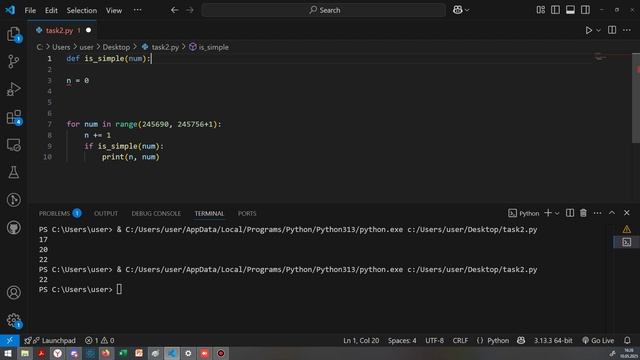This screenshot has height=360, width=640.
Task: Open the errors and warnings status counter
Action: click(x=100, y=340)
